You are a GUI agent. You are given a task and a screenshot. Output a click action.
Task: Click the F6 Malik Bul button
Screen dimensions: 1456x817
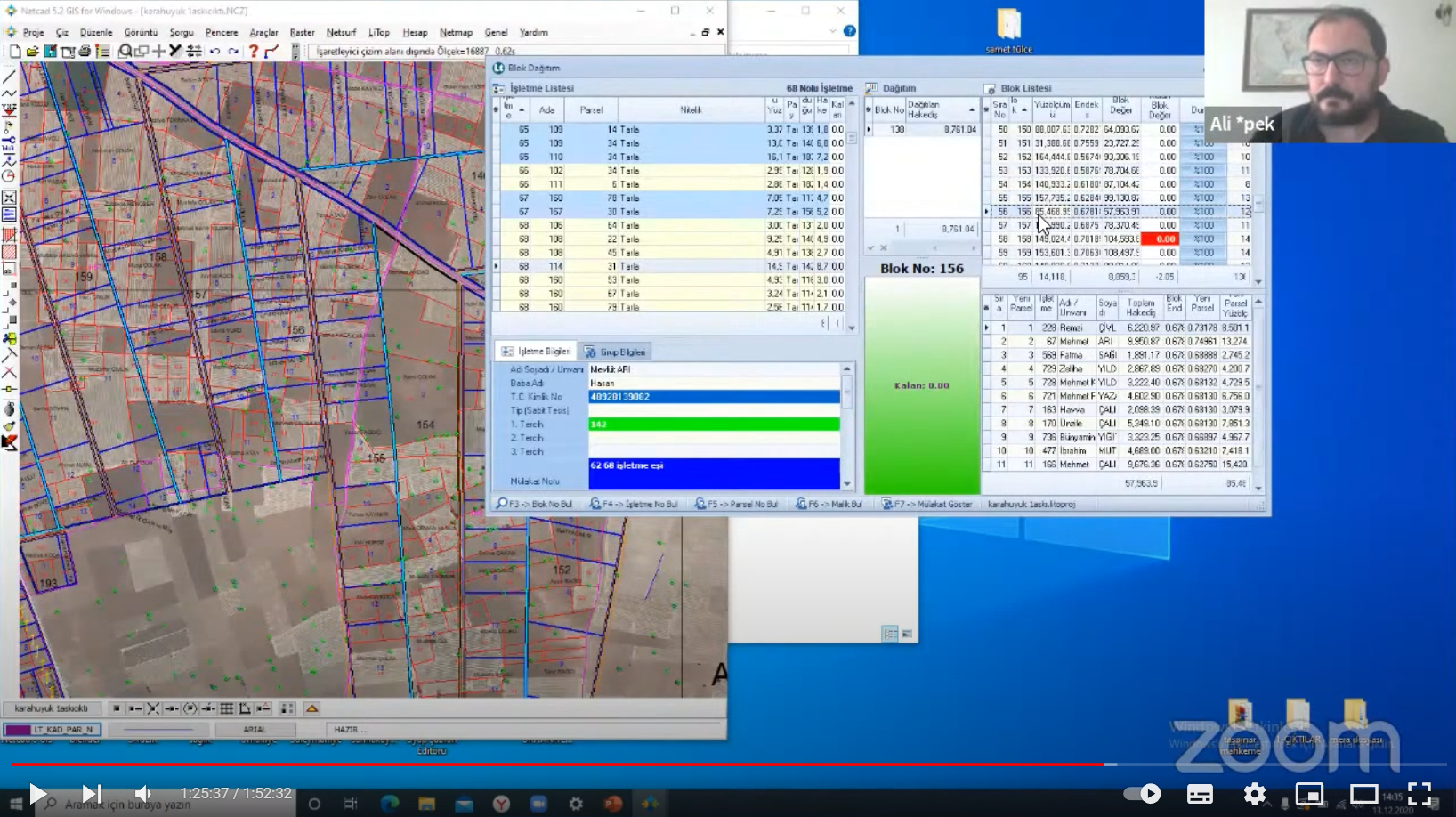tap(829, 504)
